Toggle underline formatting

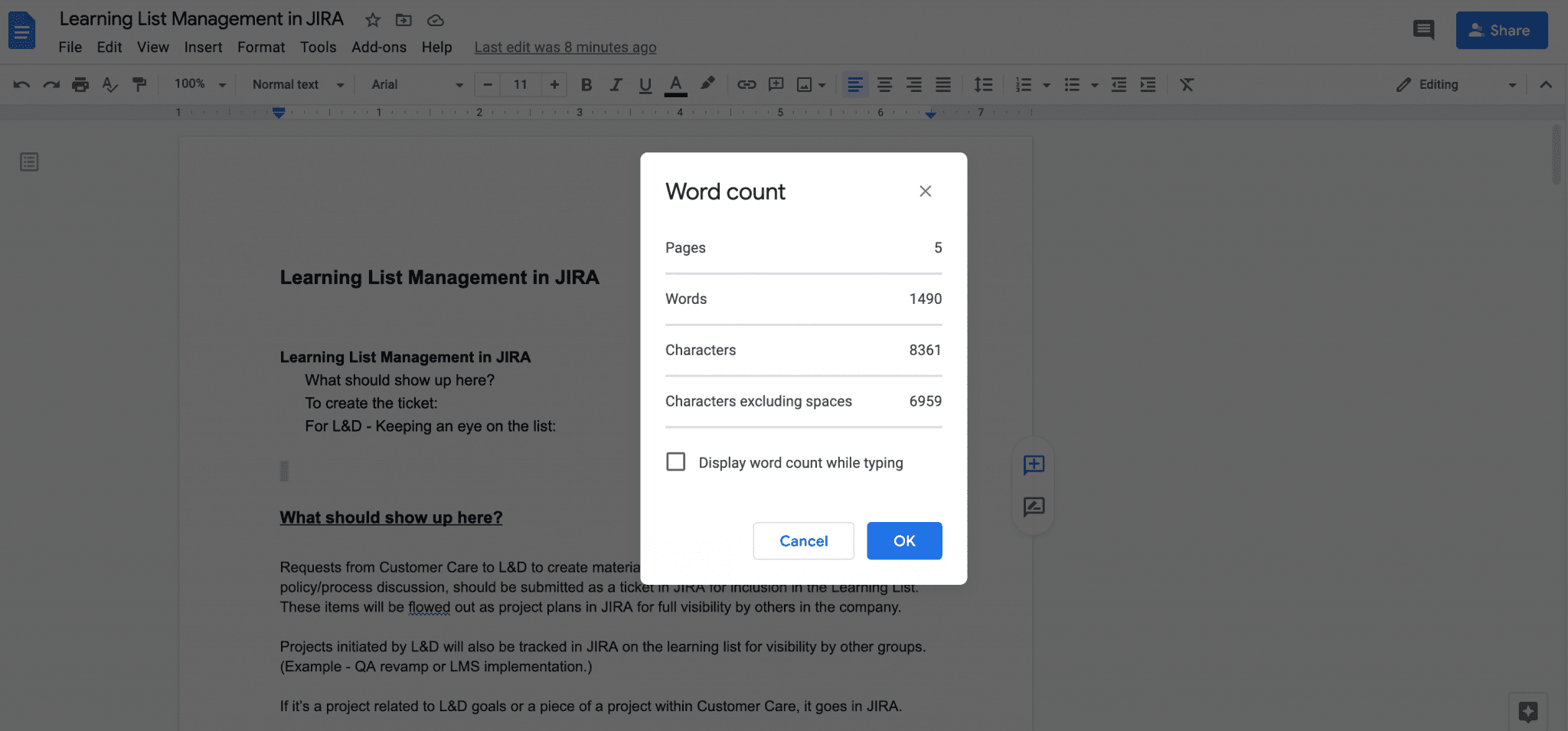coord(645,84)
